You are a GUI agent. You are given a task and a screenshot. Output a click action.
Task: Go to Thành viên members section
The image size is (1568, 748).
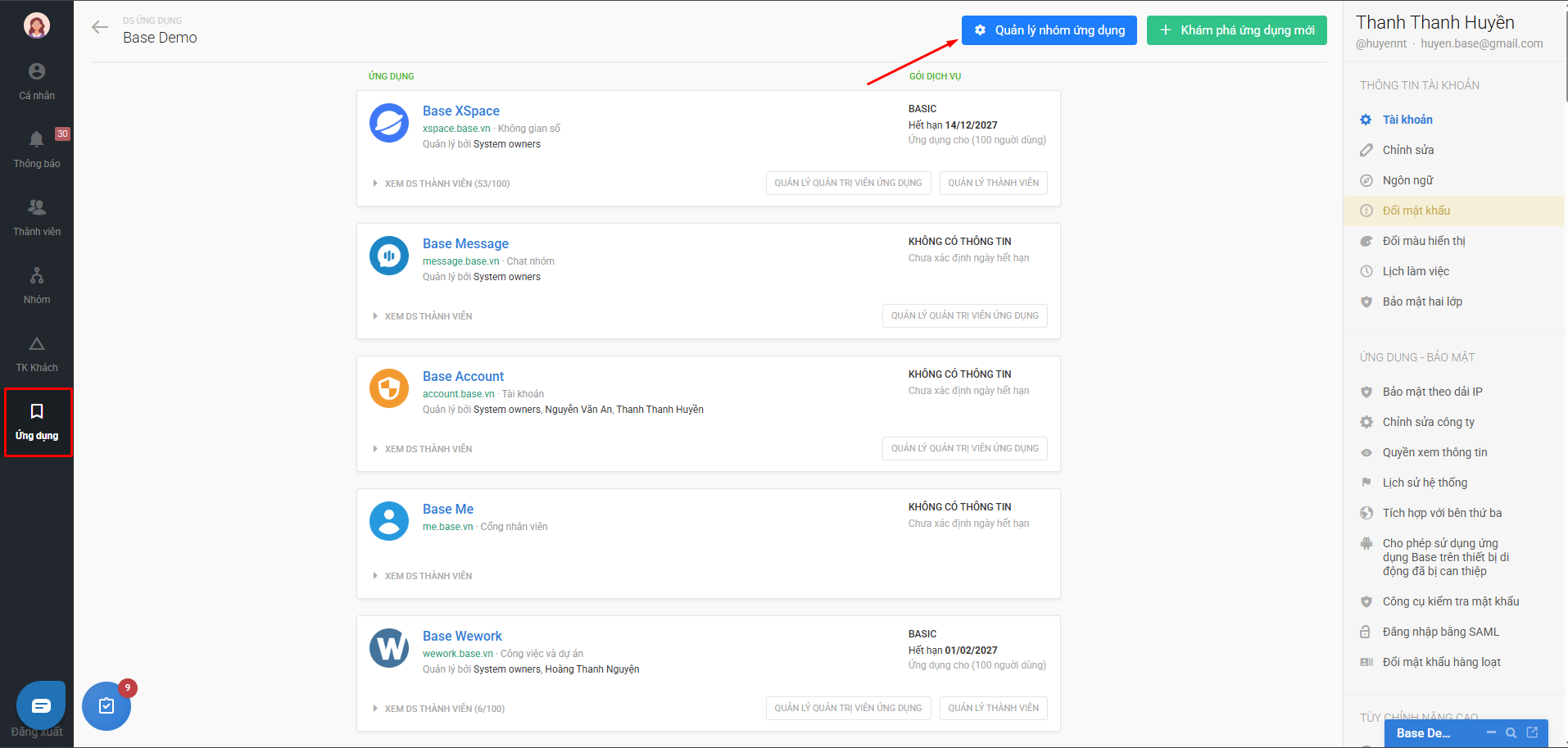click(37, 218)
